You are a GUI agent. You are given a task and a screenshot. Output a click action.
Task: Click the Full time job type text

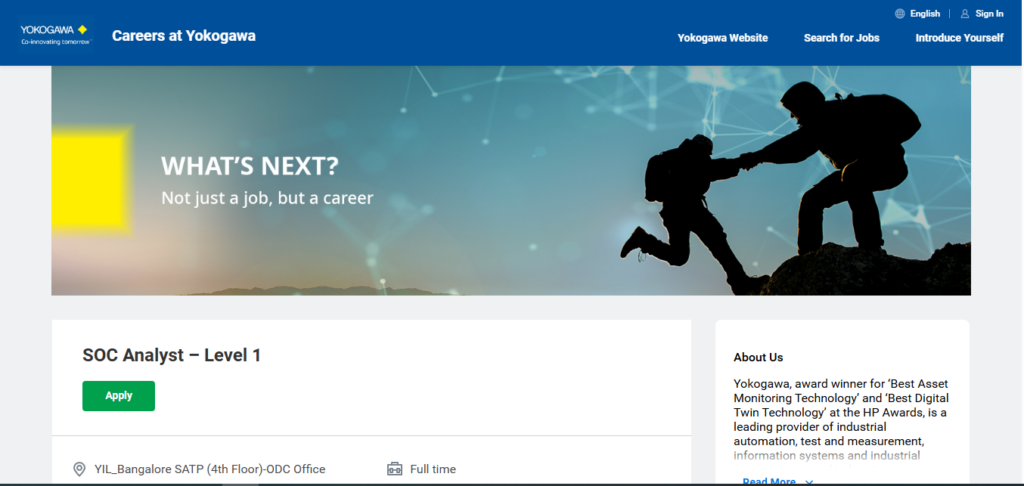433,469
